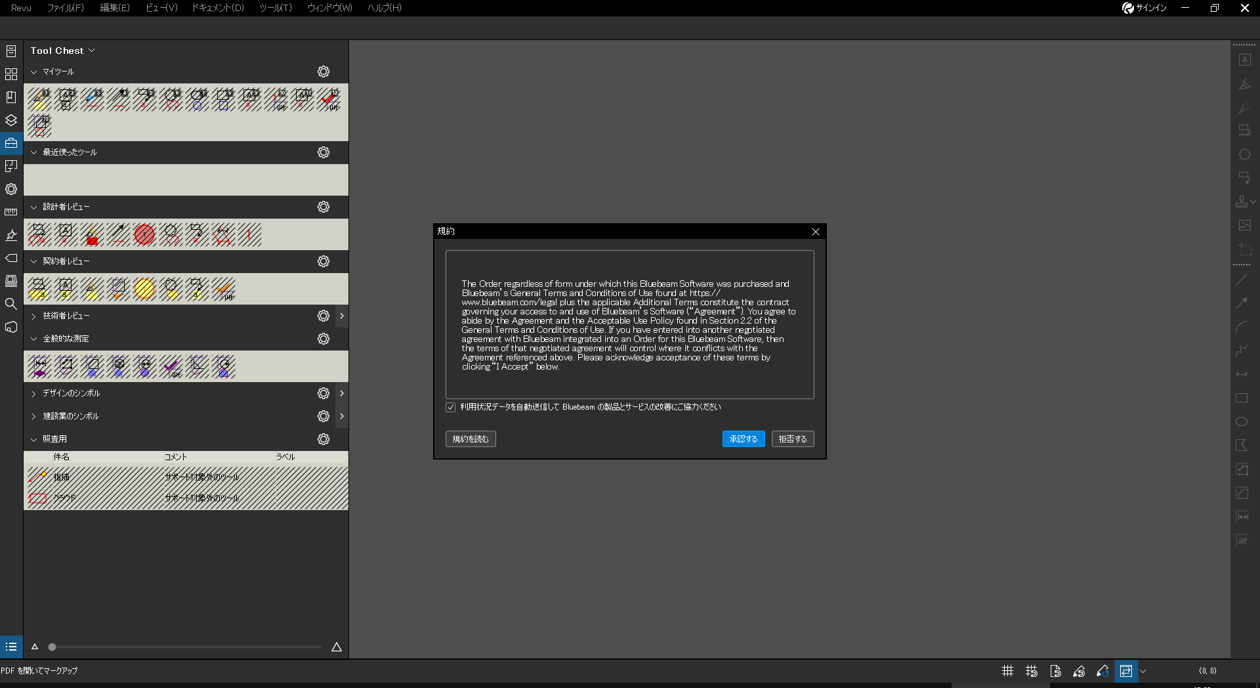Open settings gear for 最近使ったツール
The image size is (1260, 688).
point(323,152)
